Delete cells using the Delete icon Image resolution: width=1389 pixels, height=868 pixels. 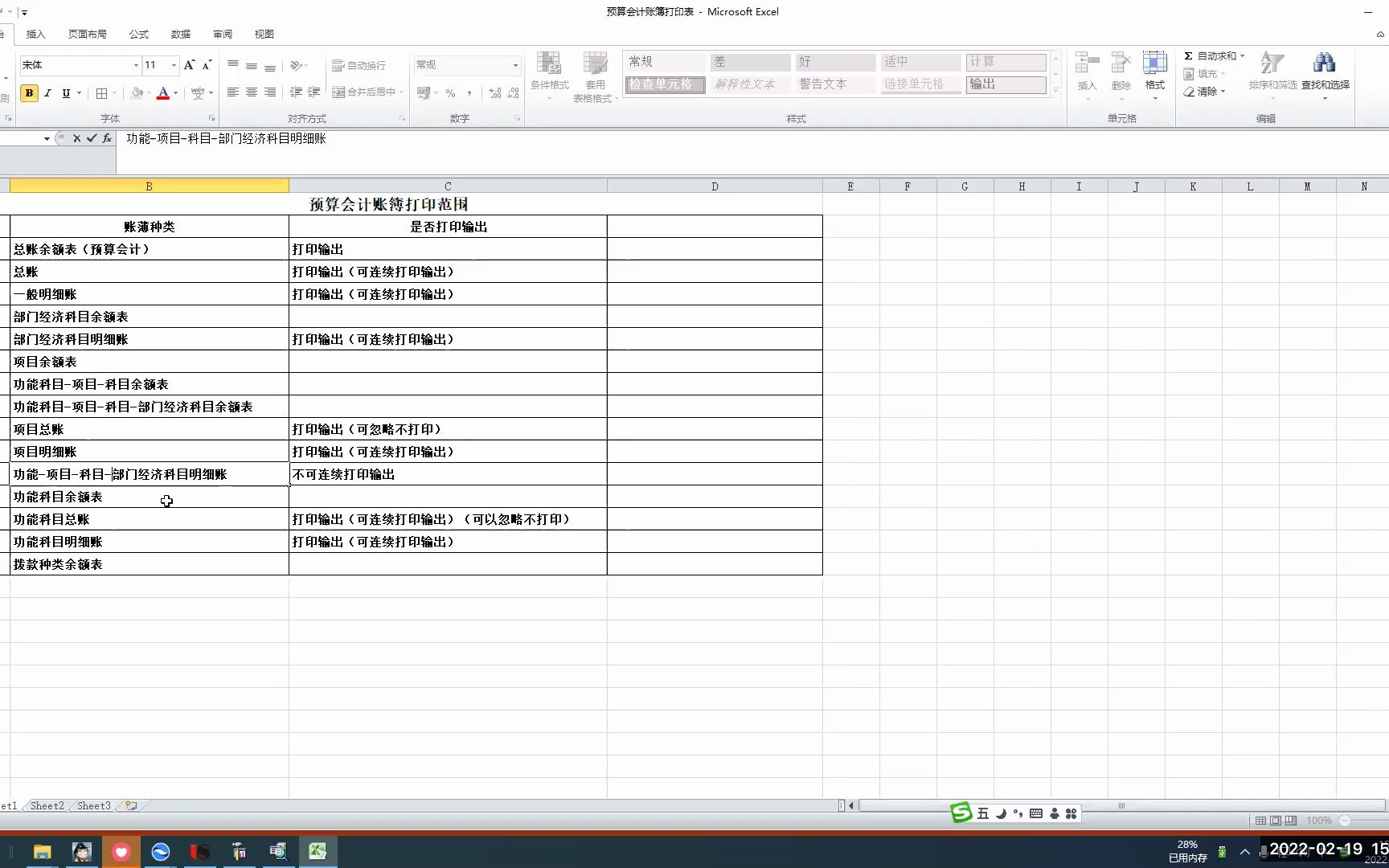1121,72
